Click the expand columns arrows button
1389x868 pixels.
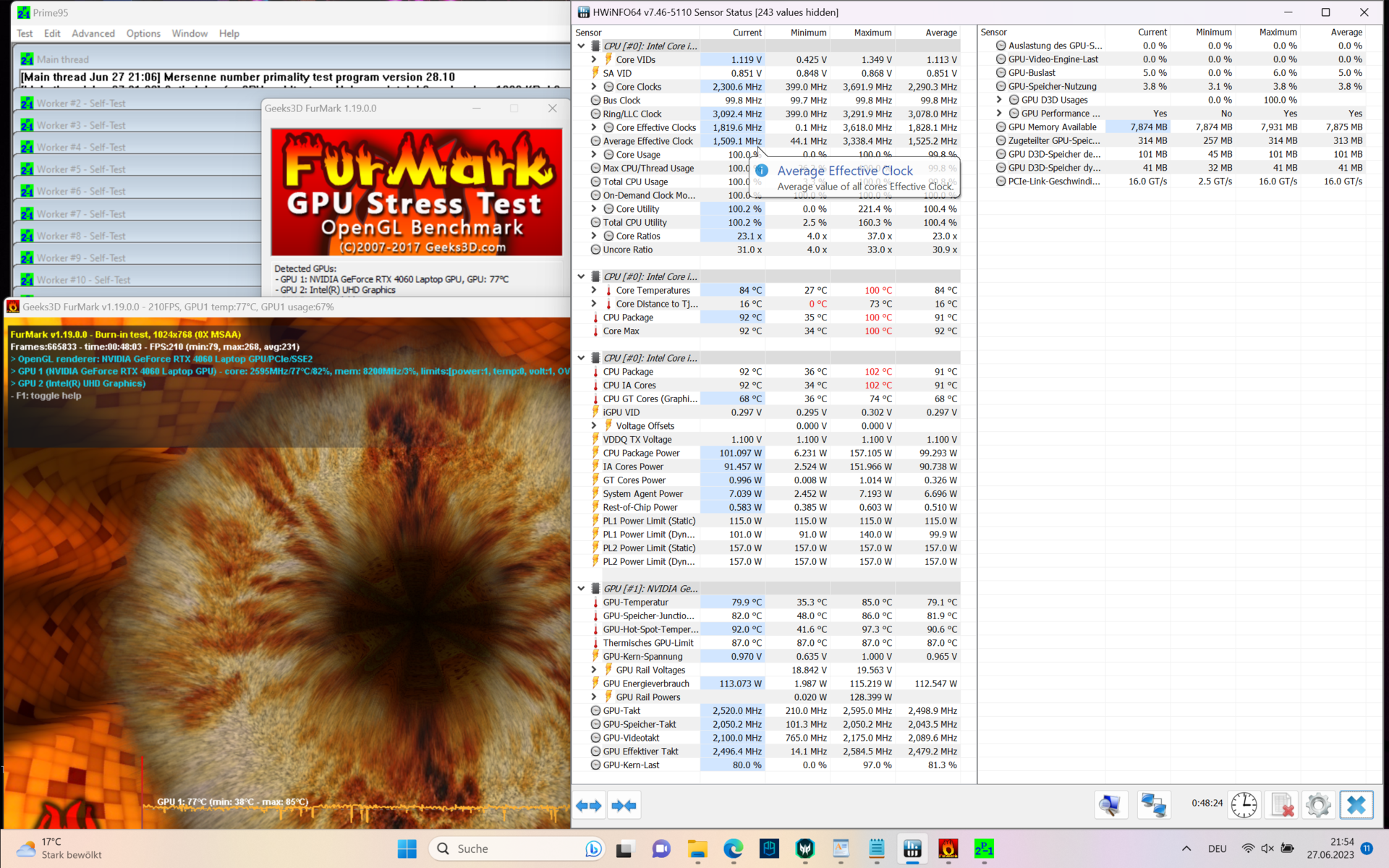click(589, 805)
